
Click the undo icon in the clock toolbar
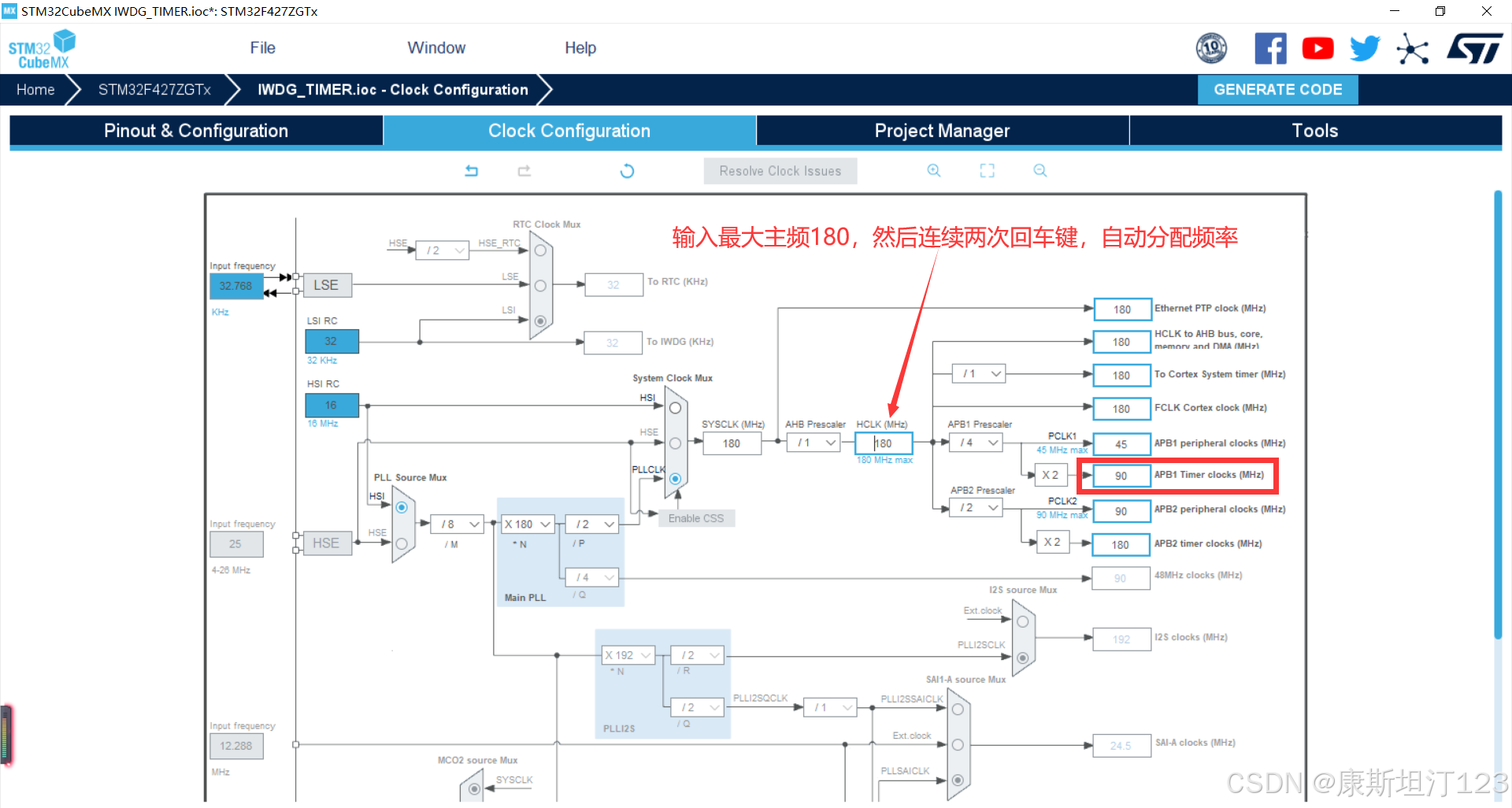click(x=472, y=170)
